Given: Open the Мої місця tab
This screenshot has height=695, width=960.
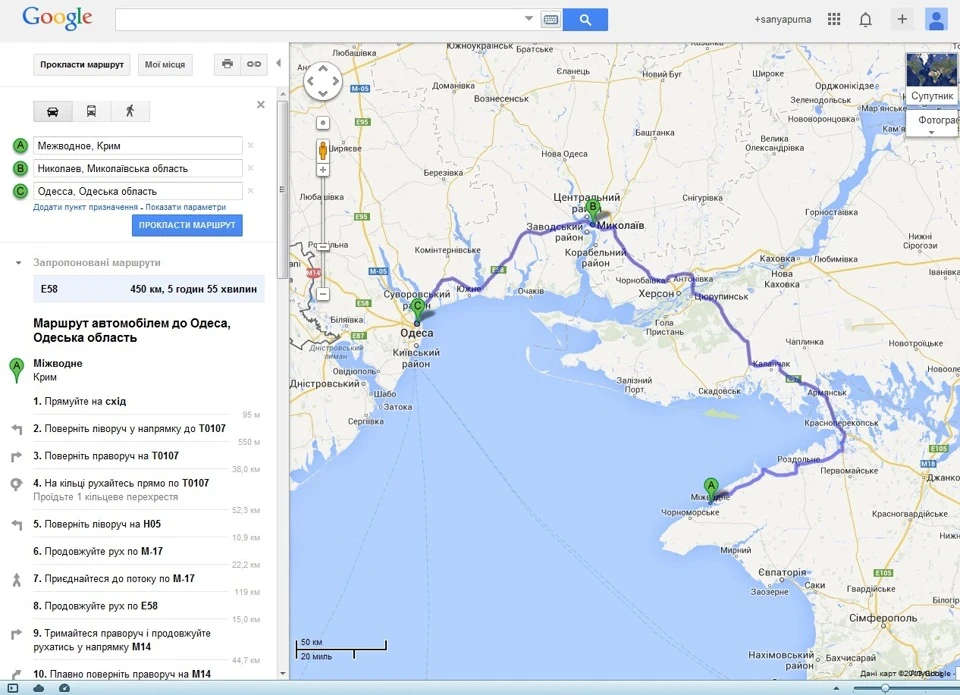Looking at the screenshot, I should point(165,64).
